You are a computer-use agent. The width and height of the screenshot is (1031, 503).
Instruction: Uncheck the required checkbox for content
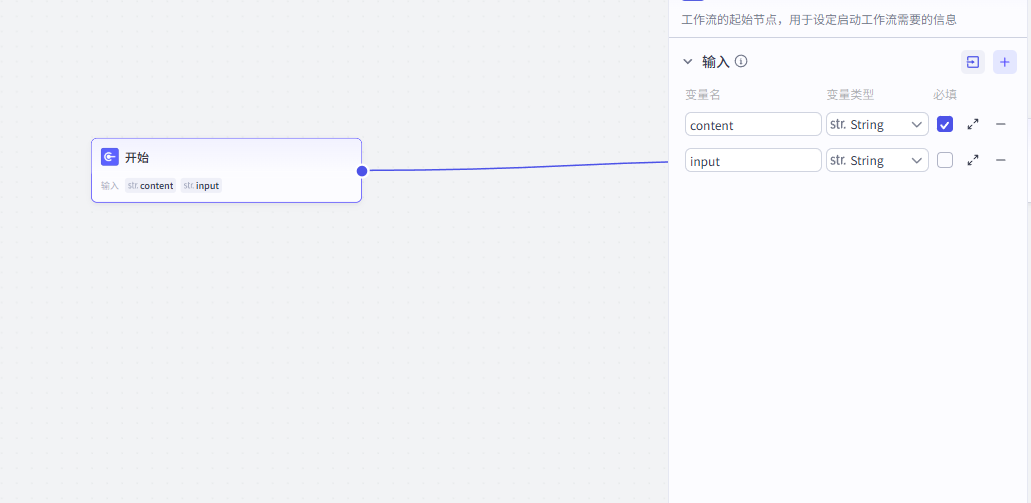(x=945, y=125)
